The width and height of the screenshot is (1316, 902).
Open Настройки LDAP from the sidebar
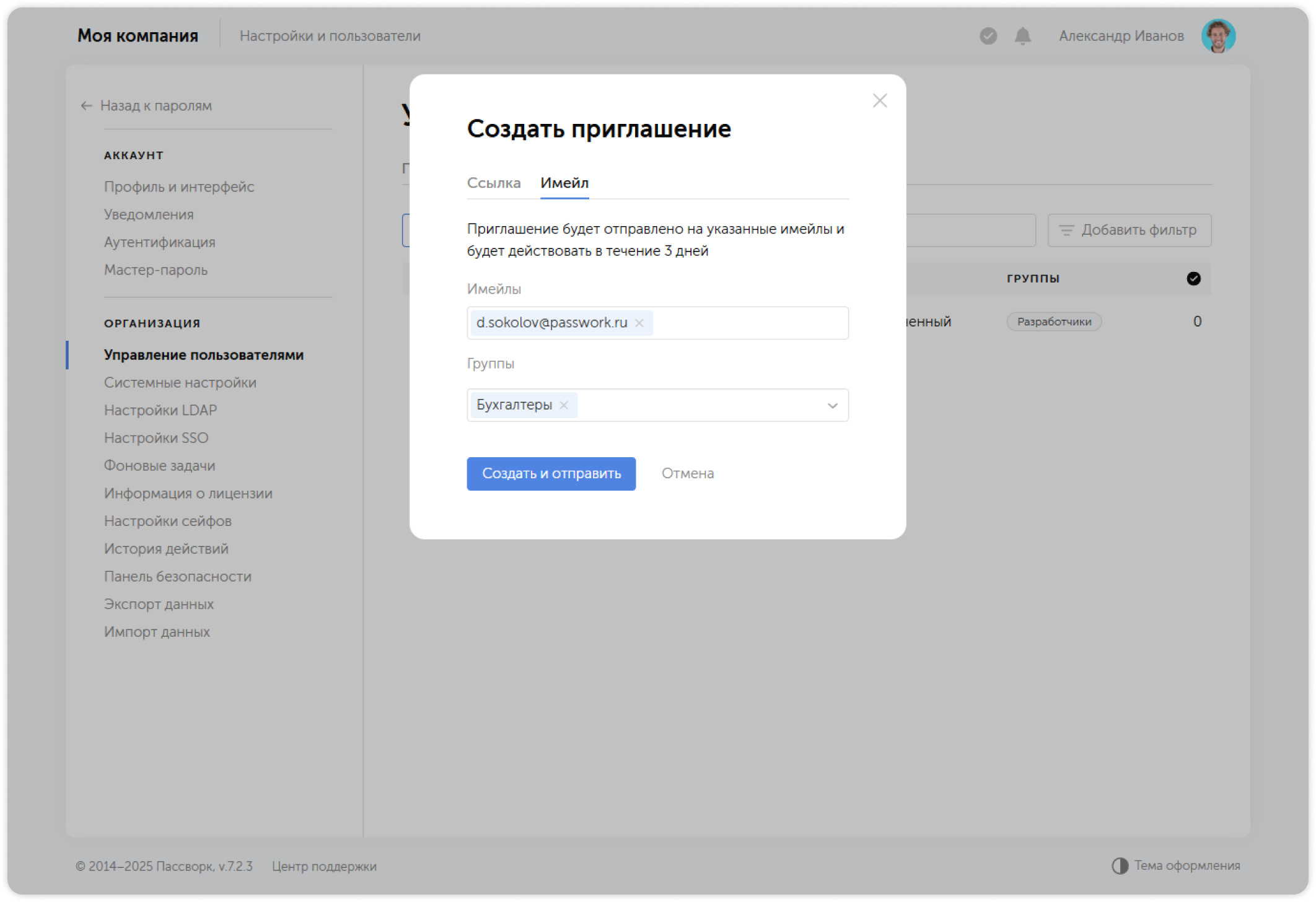pyautogui.click(x=160, y=409)
